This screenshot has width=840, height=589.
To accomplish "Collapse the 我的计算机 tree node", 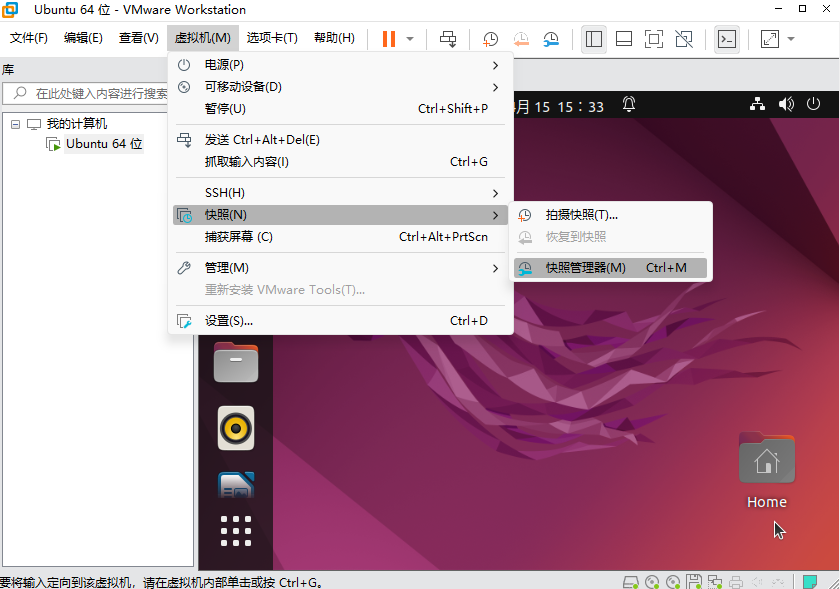I will pos(16,124).
